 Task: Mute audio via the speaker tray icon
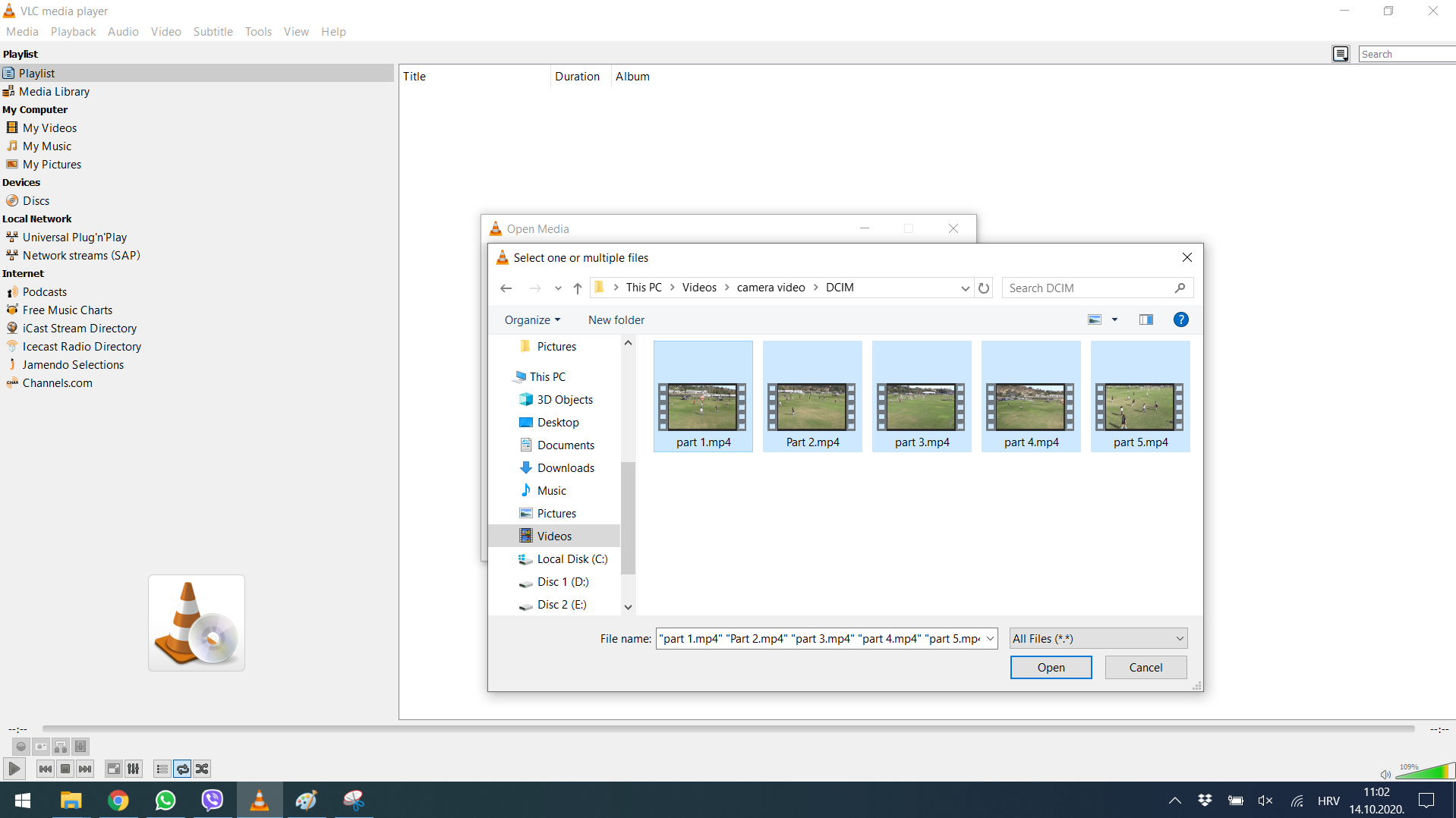(x=1265, y=800)
